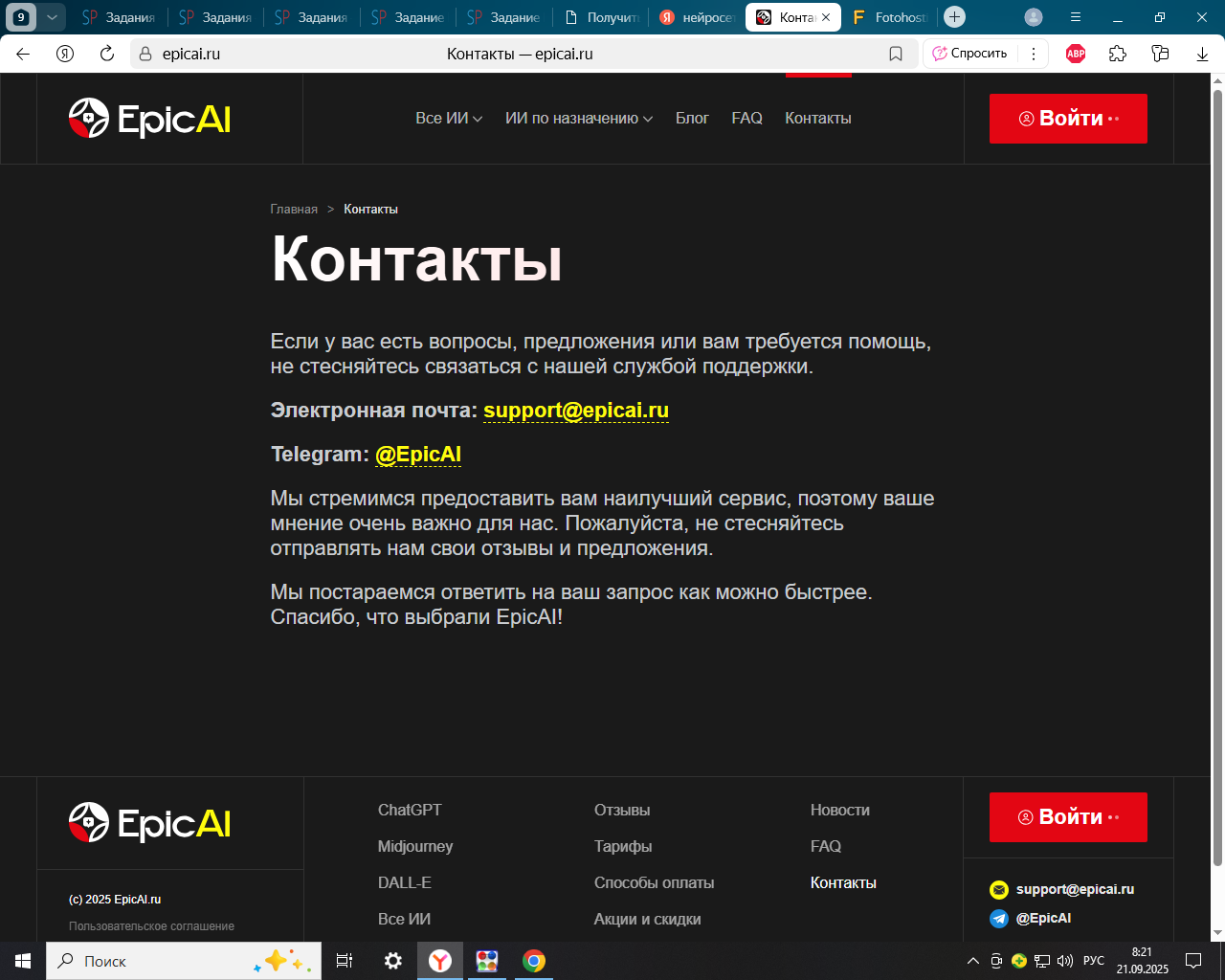This screenshot has width=1225, height=980.
Task: Close the active Контакты tab
Action: click(826, 17)
